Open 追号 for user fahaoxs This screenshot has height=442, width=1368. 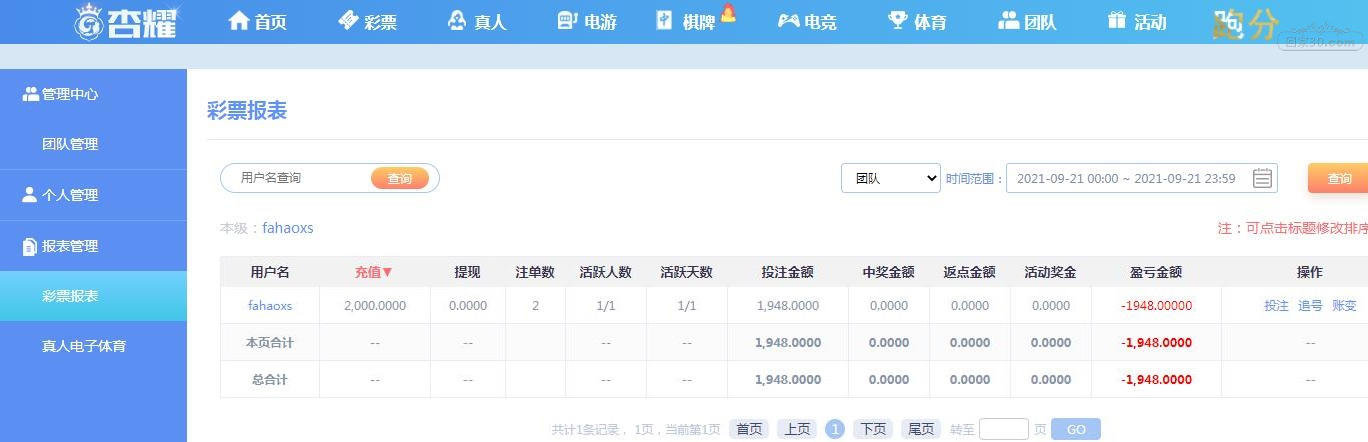tap(1310, 306)
